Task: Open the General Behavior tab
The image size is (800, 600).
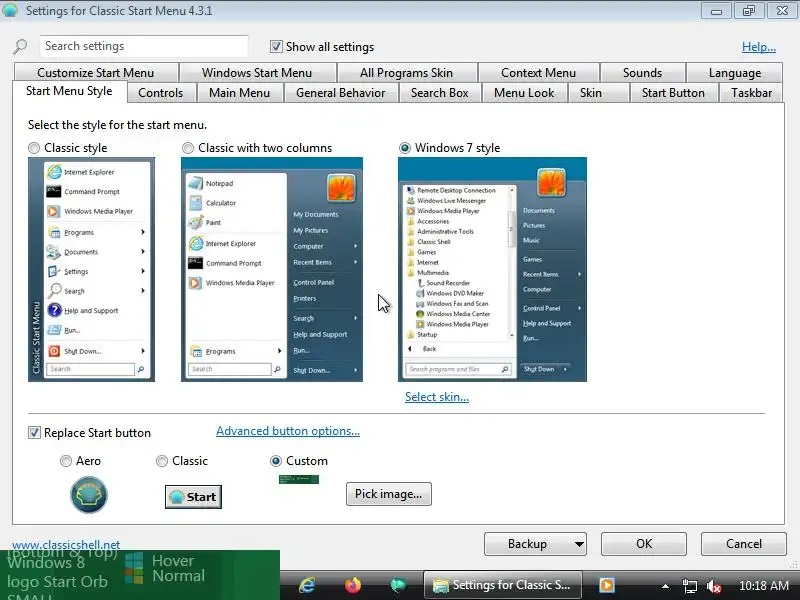Action: 341,93
